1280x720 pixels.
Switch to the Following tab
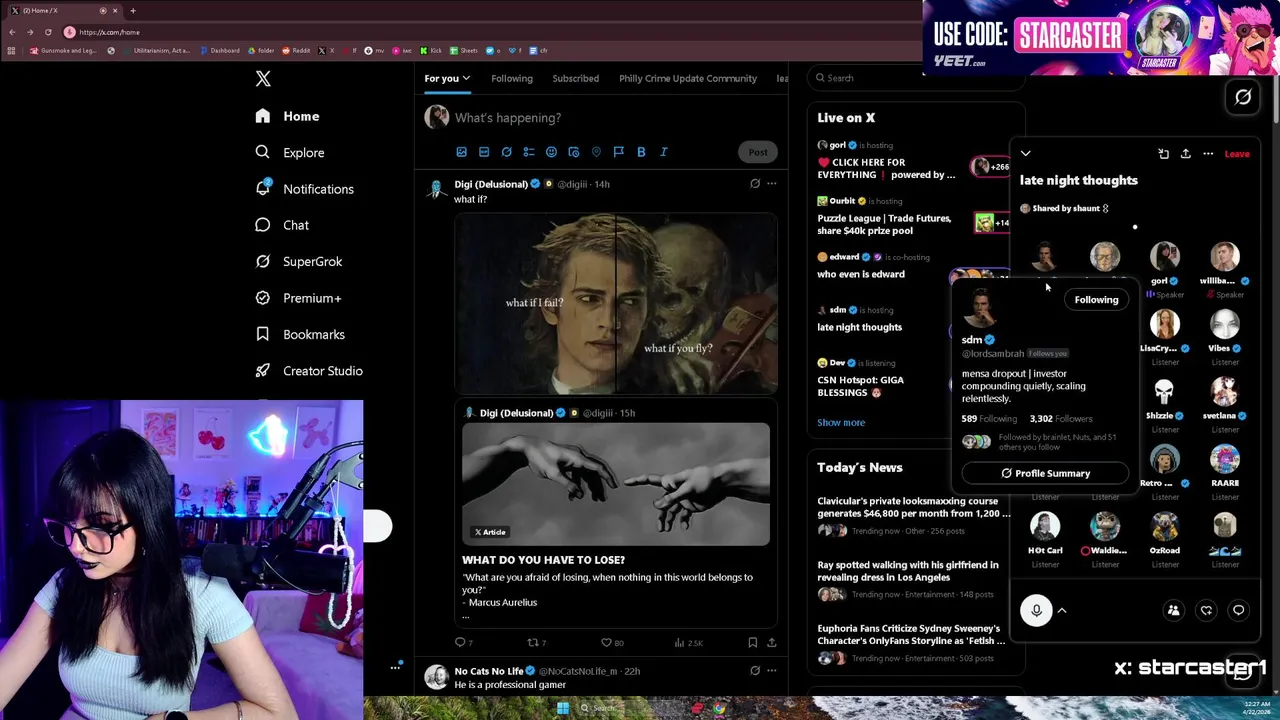(x=512, y=78)
